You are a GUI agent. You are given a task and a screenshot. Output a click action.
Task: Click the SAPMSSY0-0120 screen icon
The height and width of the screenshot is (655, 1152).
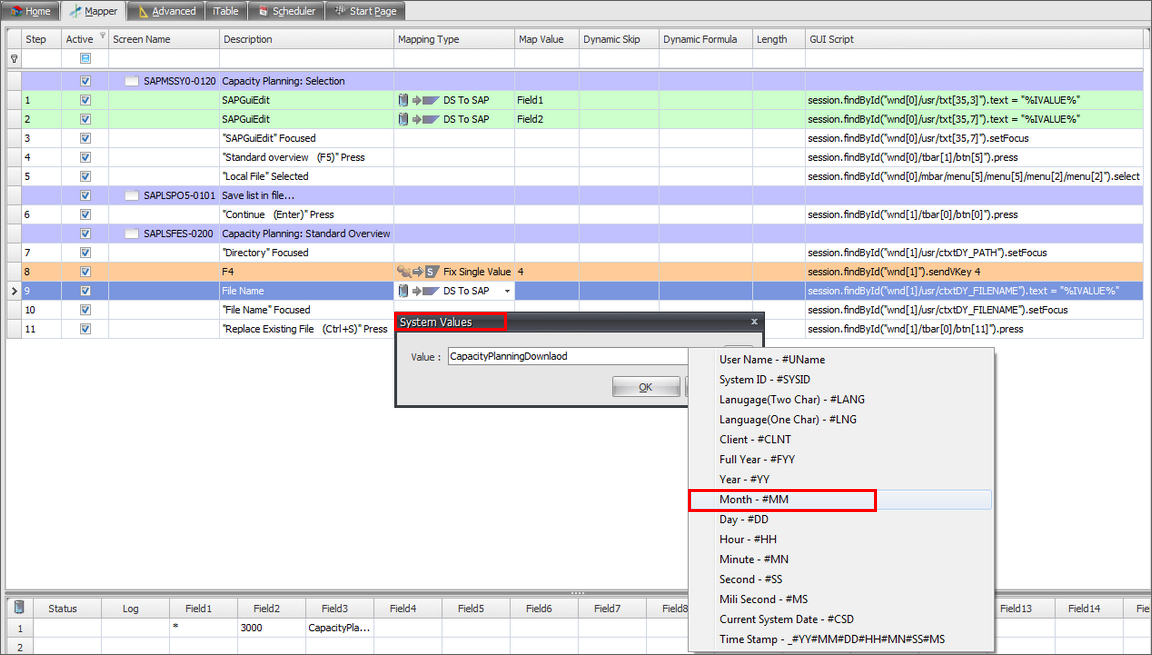[132, 81]
